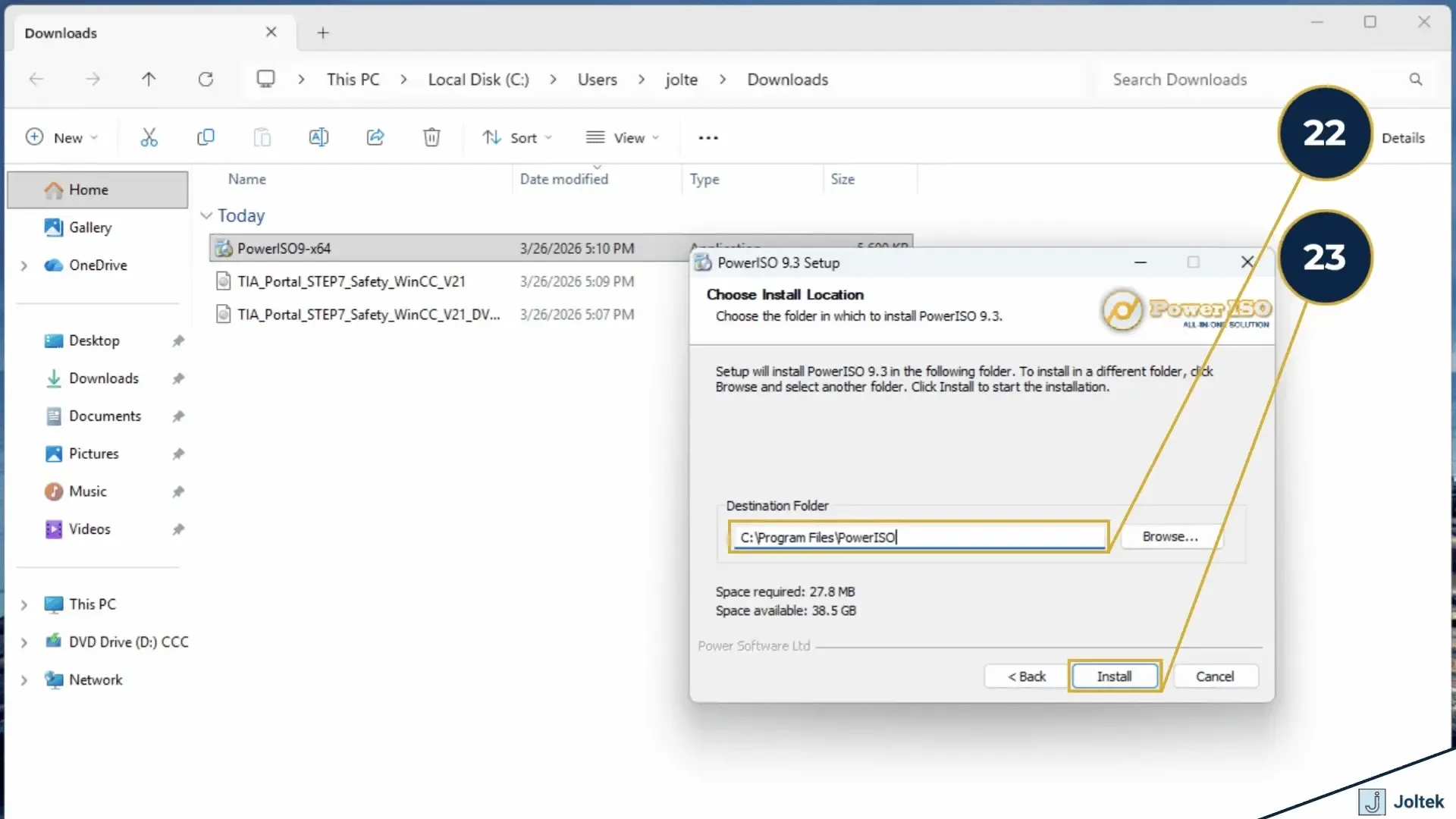The image size is (1456, 819).
Task: Sort by Date modified column
Action: 564,179
